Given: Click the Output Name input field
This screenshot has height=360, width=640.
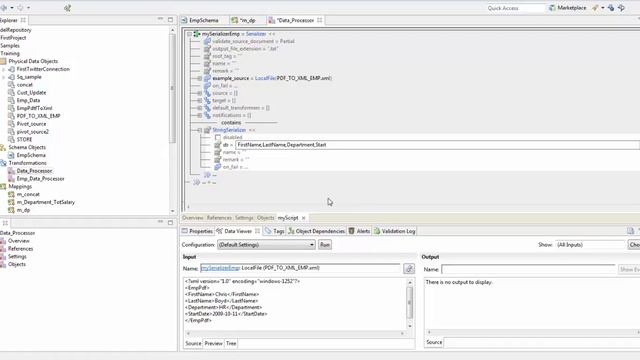Looking at the screenshot, I should 528,269.
